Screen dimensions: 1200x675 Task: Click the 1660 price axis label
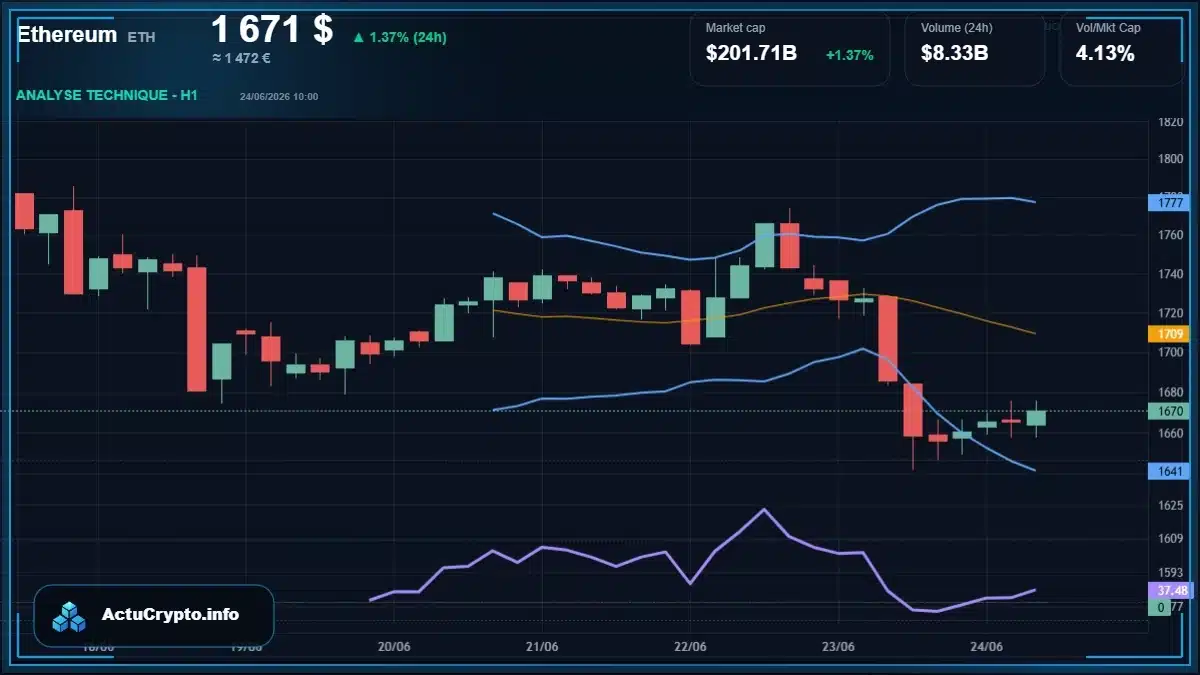(x=1170, y=434)
